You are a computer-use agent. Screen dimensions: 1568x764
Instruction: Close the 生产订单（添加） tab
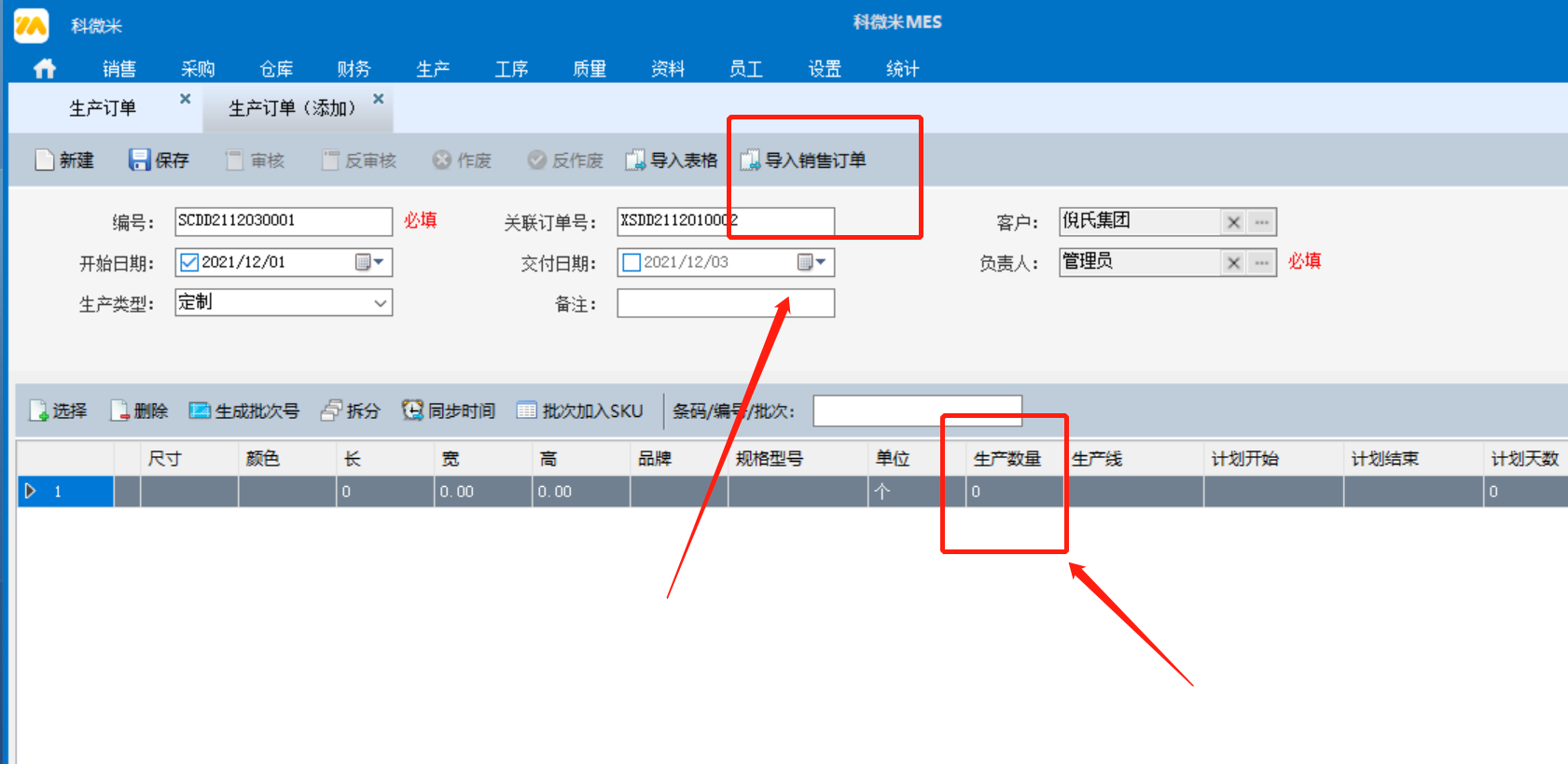click(378, 99)
